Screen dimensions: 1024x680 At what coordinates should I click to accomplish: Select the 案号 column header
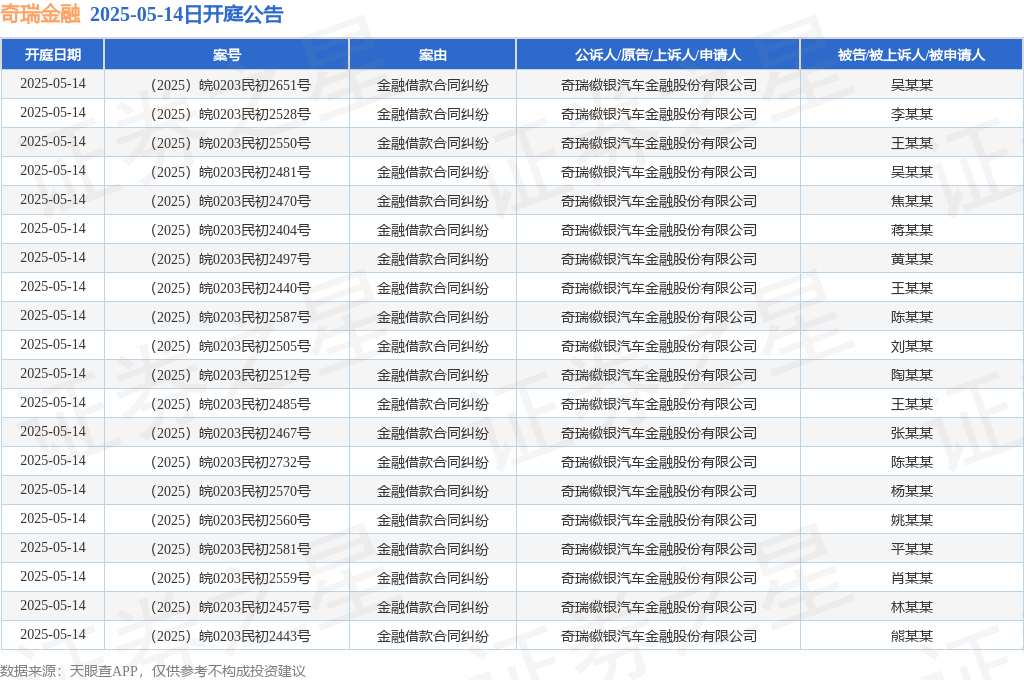(x=227, y=55)
